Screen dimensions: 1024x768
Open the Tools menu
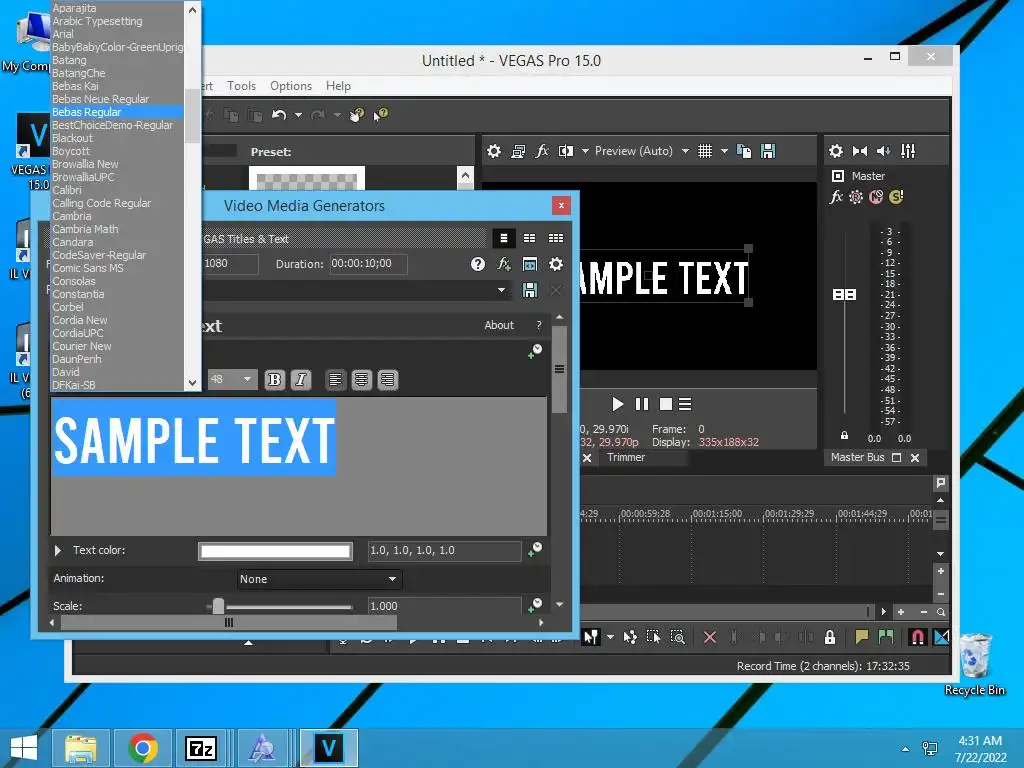(x=241, y=86)
